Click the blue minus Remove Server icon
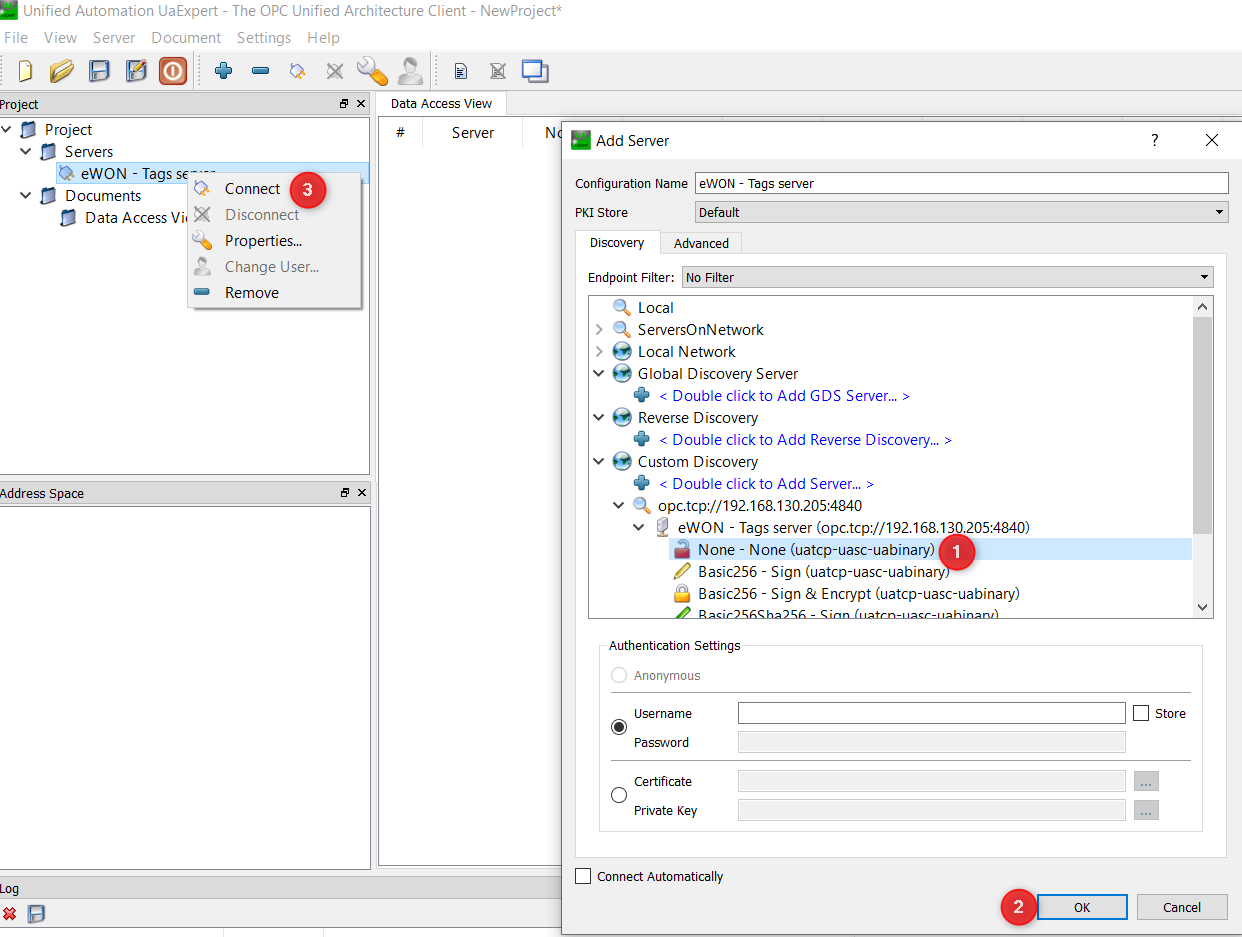This screenshot has width=1242, height=937. click(260, 71)
